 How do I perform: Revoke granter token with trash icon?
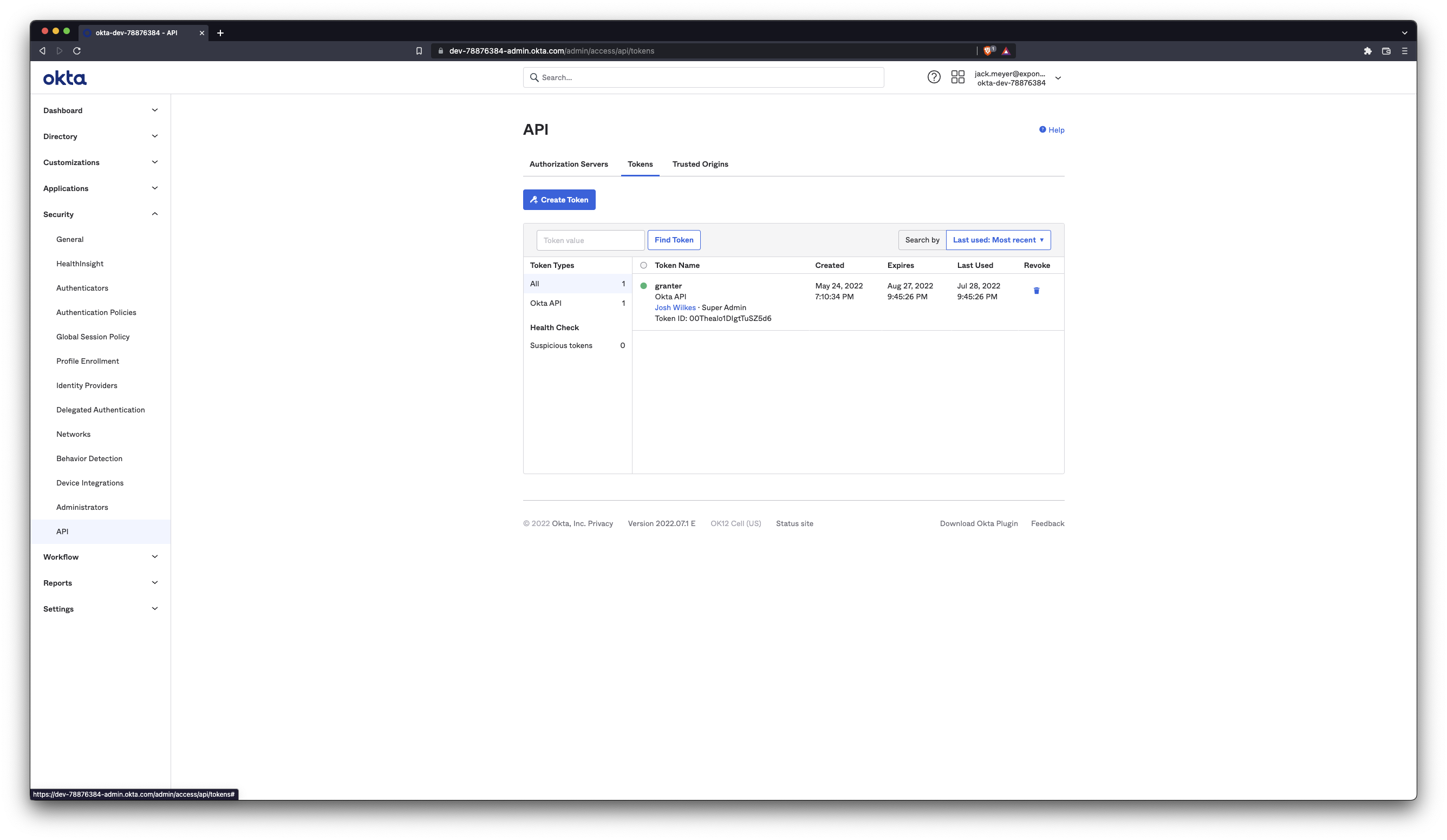[1037, 291]
